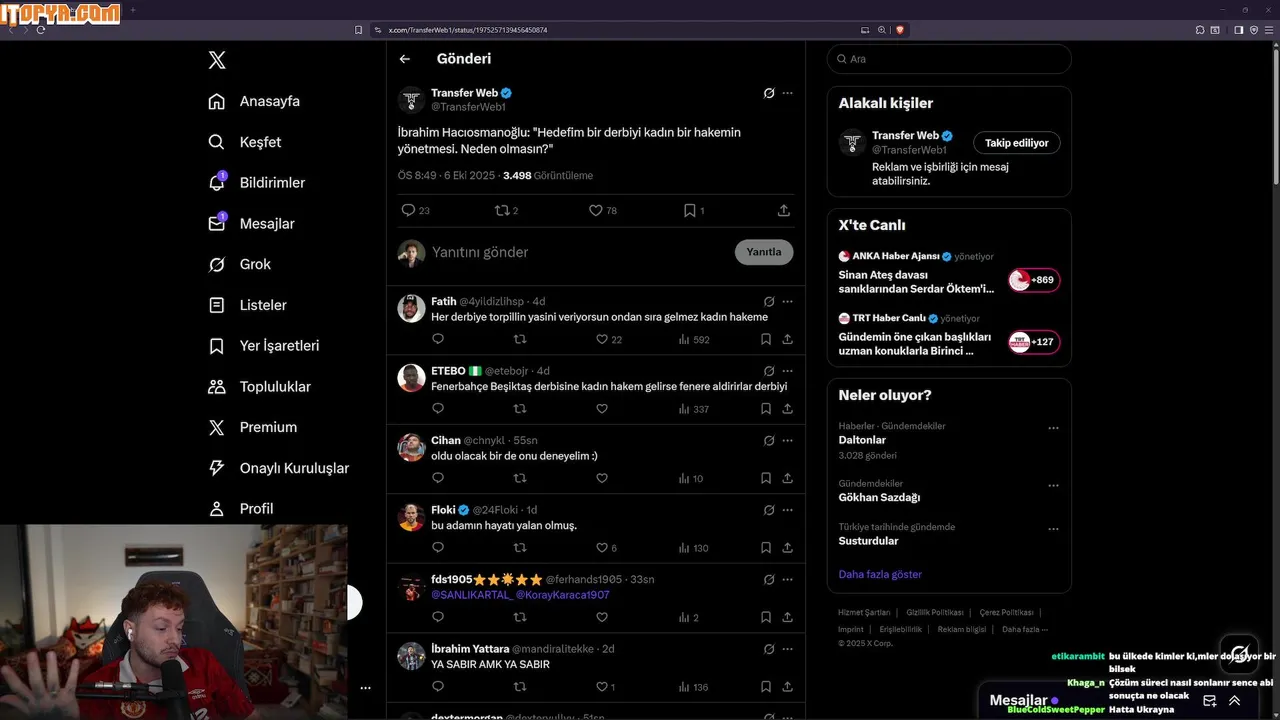Open the @SANLIKARTAL_ mention link

coord(472,594)
